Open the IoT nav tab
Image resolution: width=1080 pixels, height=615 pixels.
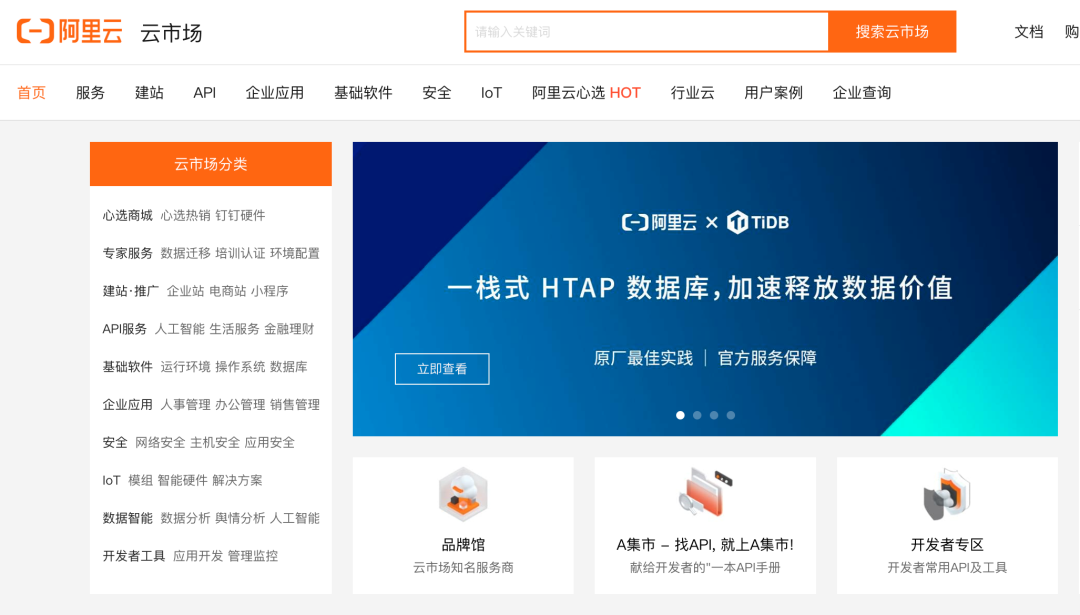[x=491, y=93]
